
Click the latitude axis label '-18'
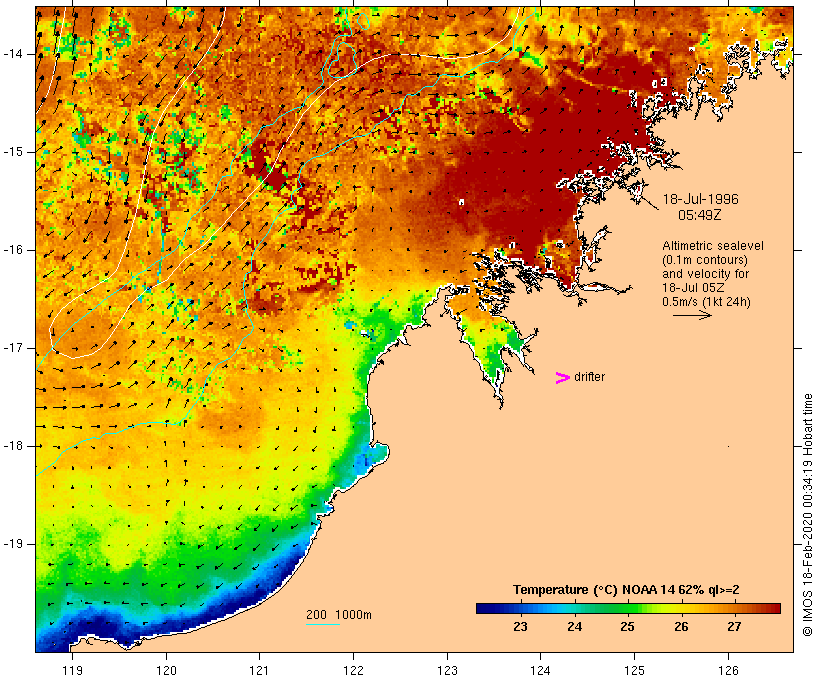tap(13, 446)
